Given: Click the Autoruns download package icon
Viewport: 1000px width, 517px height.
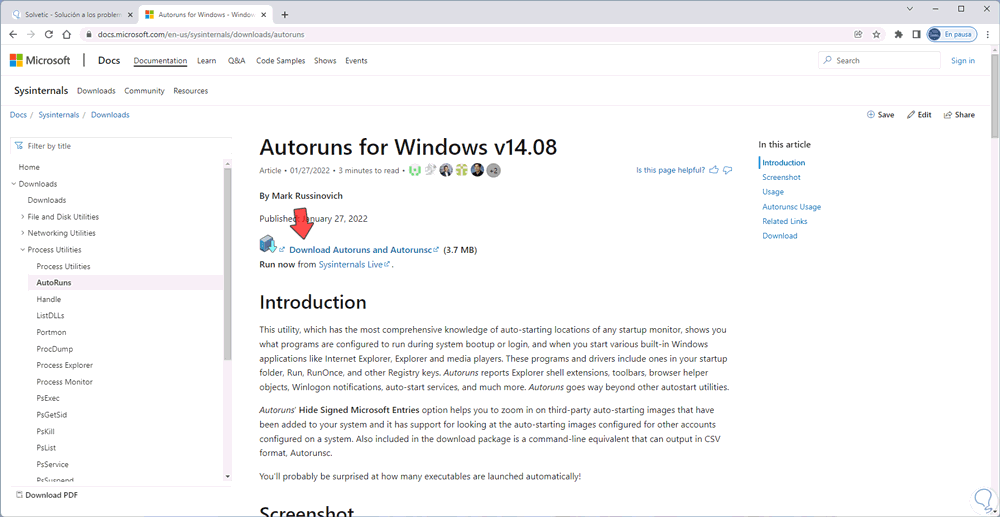Looking at the screenshot, I should pos(268,244).
